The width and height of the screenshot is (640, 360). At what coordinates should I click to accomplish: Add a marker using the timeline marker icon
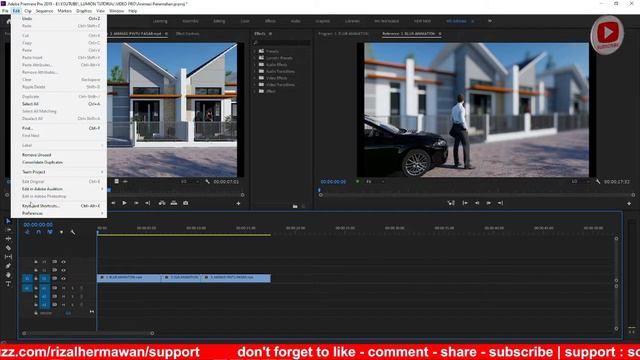(x=61, y=232)
